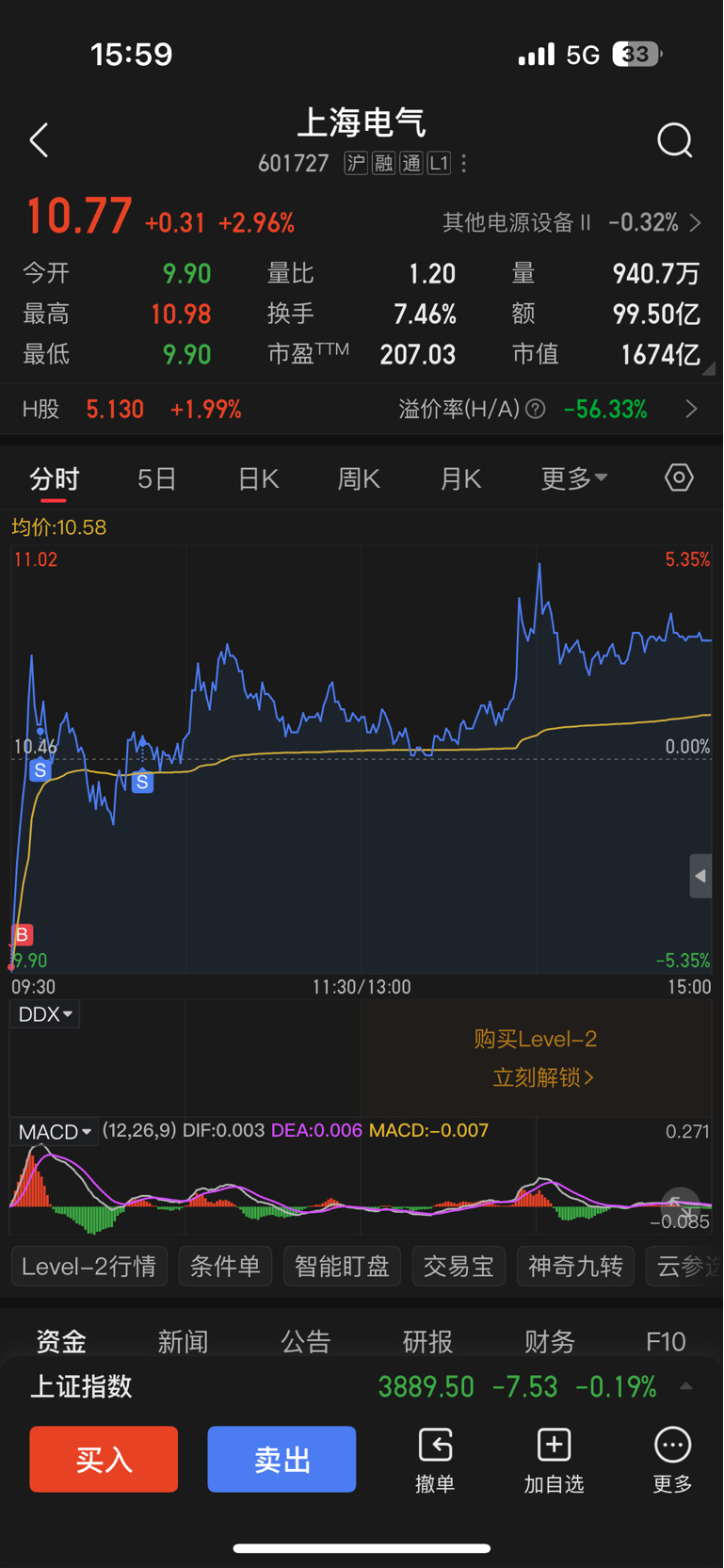Open search with the magnifier icon
The height and width of the screenshot is (1568, 724).
pos(675,140)
